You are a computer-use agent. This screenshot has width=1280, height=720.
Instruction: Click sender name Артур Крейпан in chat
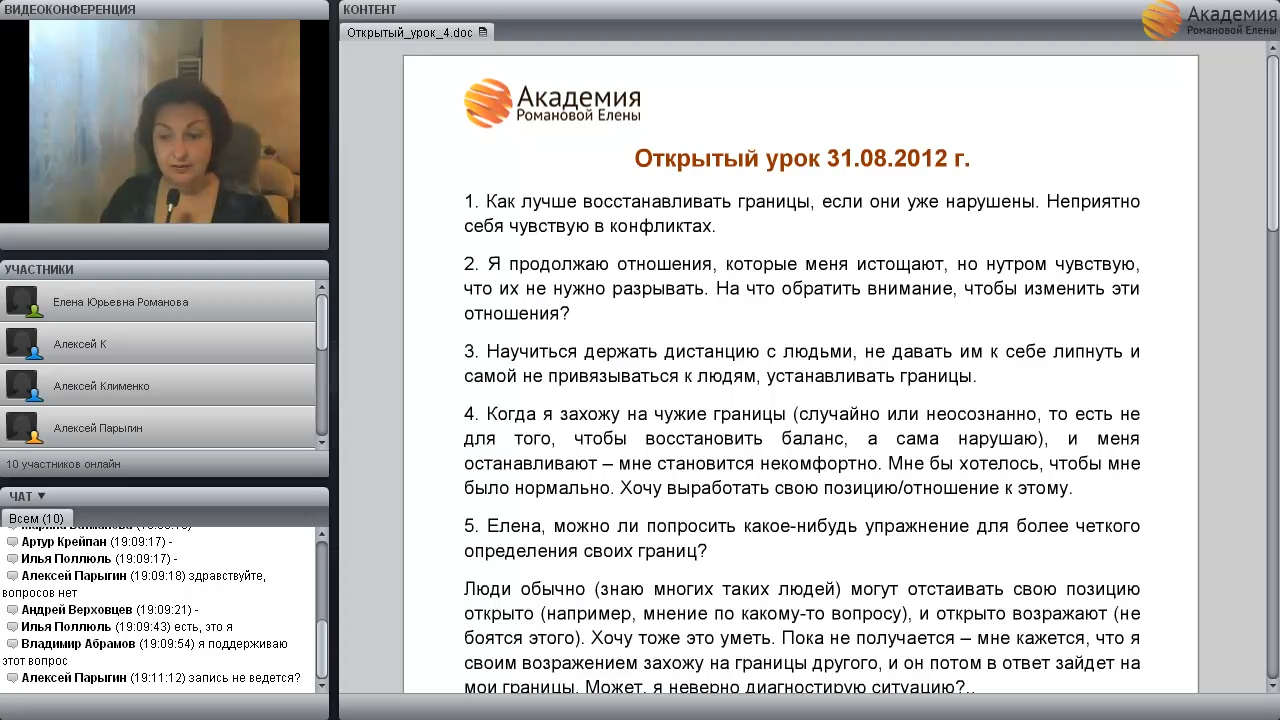(x=64, y=542)
